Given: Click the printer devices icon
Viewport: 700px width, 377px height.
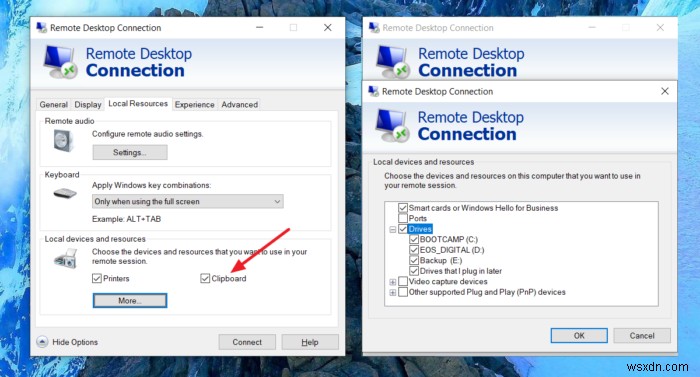Looking at the screenshot, I should [66, 259].
